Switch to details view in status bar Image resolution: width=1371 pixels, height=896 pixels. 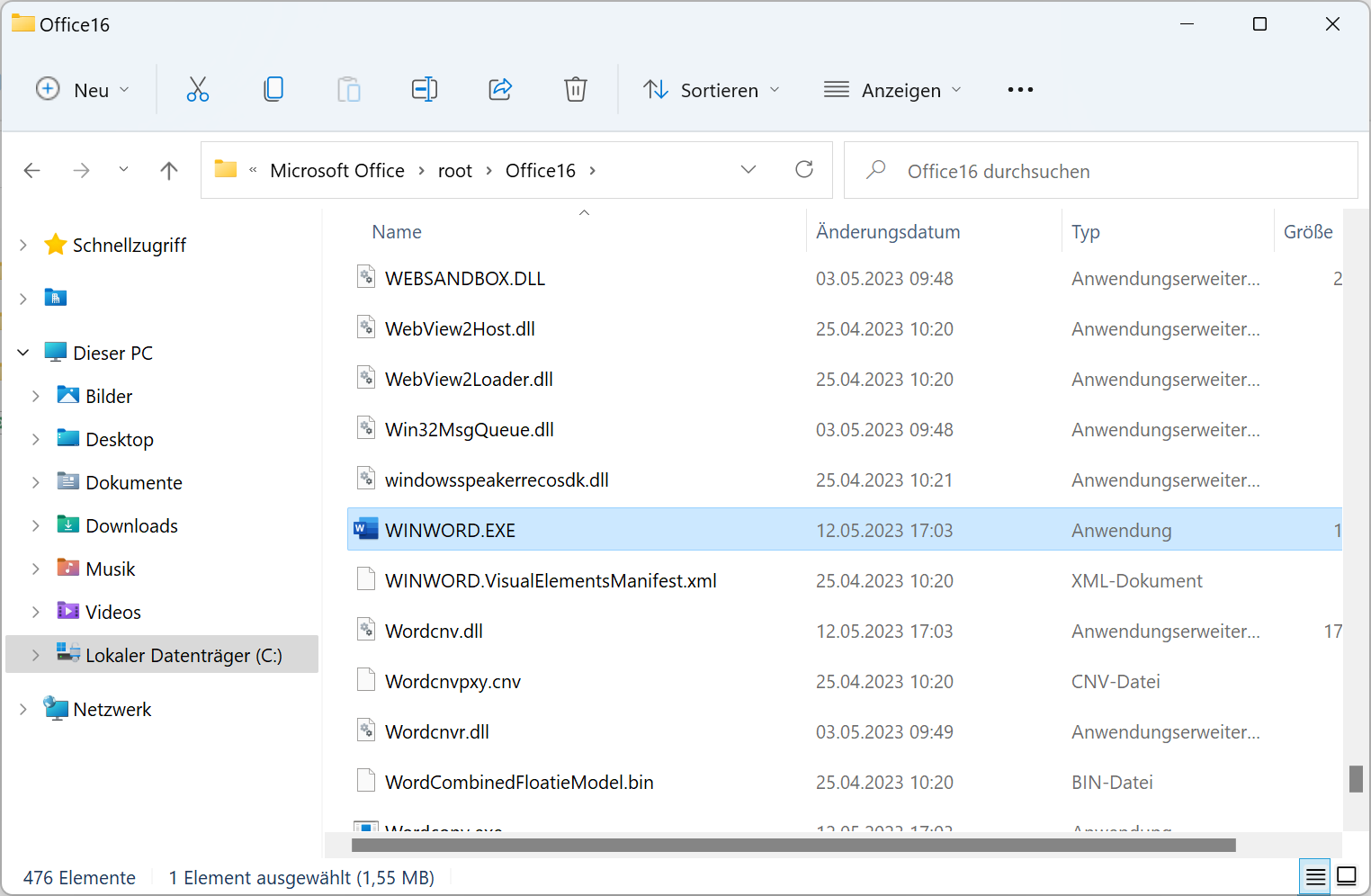1315,876
